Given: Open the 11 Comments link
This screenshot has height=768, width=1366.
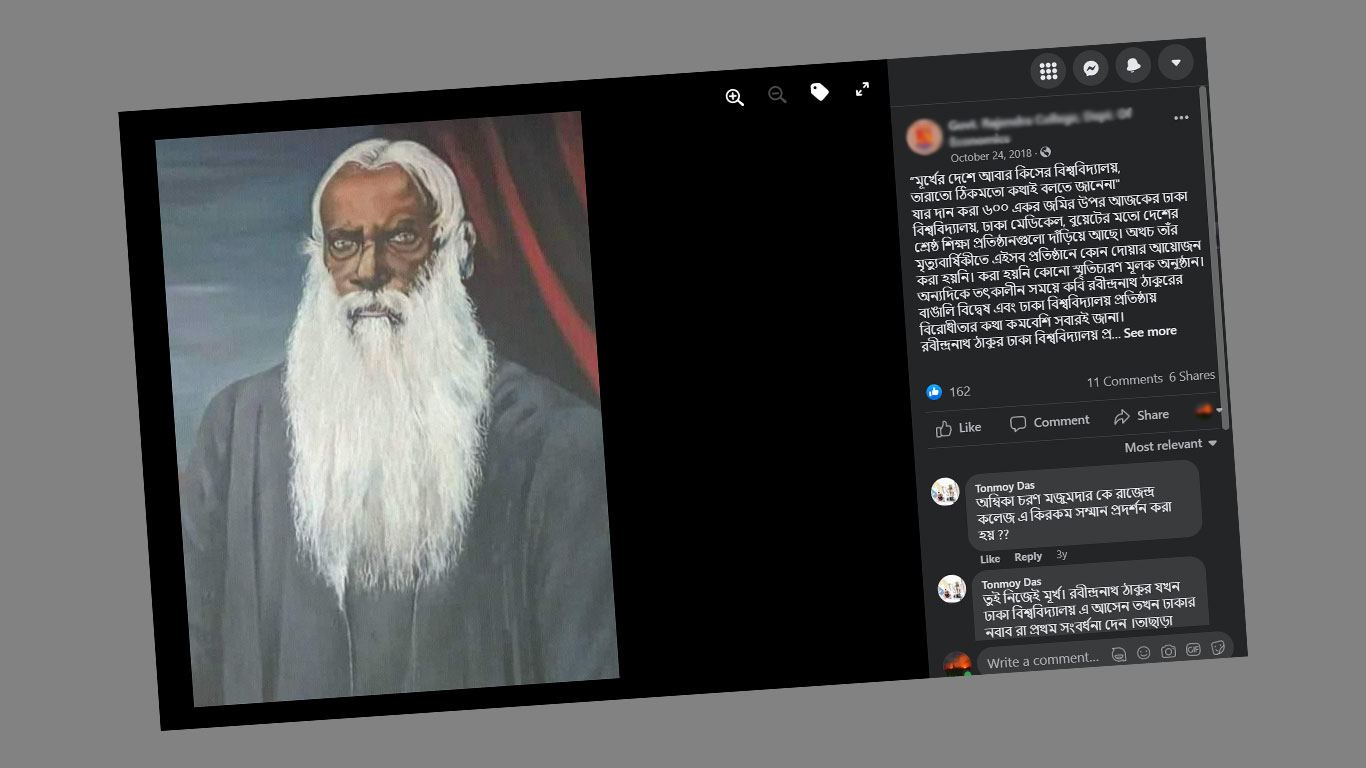Looking at the screenshot, I should tap(1124, 381).
